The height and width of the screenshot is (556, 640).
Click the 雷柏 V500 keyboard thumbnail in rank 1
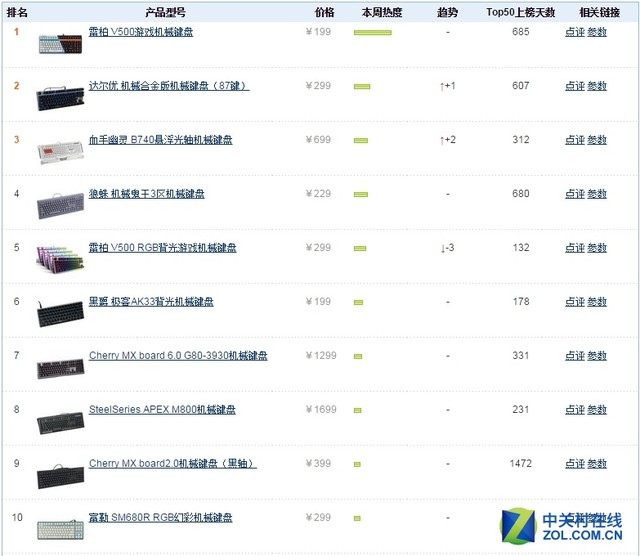[60, 44]
